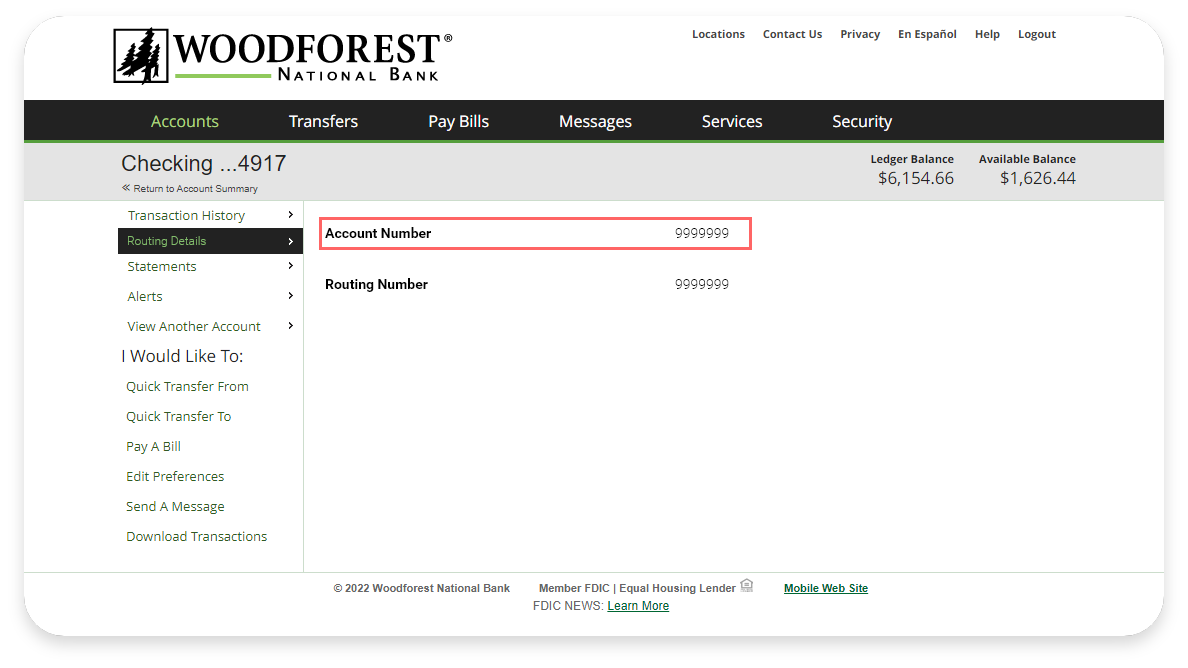Click the Woodforest National Bank logo

click(x=282, y=56)
